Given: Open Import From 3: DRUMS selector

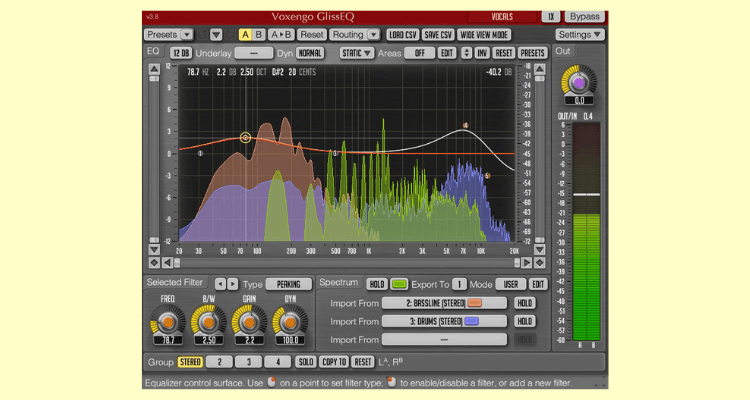Looking at the screenshot, I should 444,321.
